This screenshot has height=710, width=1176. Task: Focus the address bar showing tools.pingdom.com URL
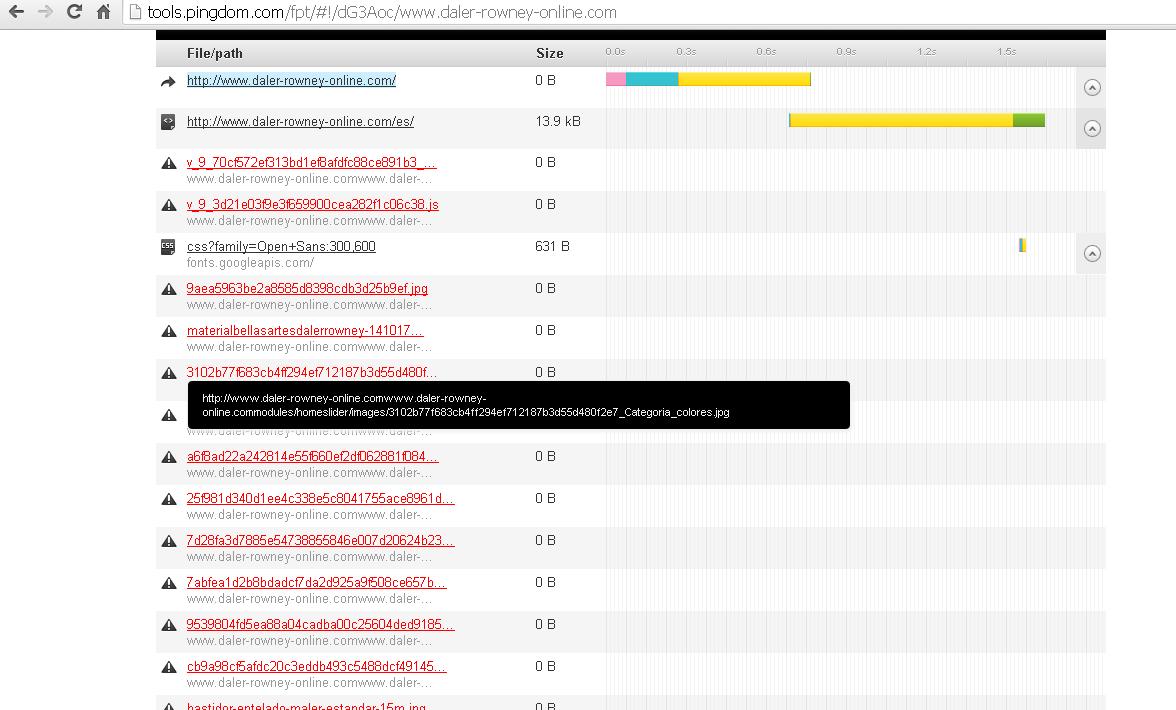pos(649,12)
